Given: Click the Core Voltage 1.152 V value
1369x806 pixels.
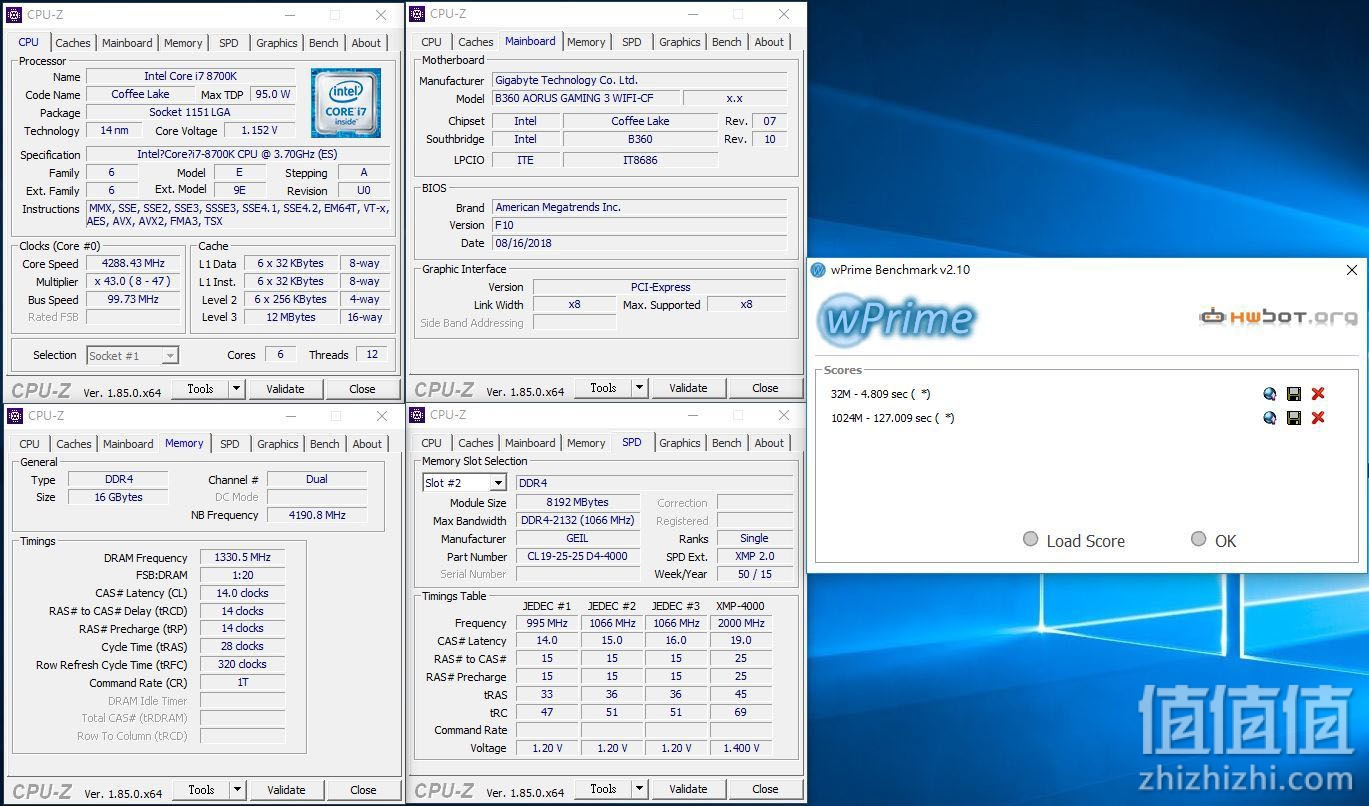Looking at the screenshot, I should click(259, 130).
